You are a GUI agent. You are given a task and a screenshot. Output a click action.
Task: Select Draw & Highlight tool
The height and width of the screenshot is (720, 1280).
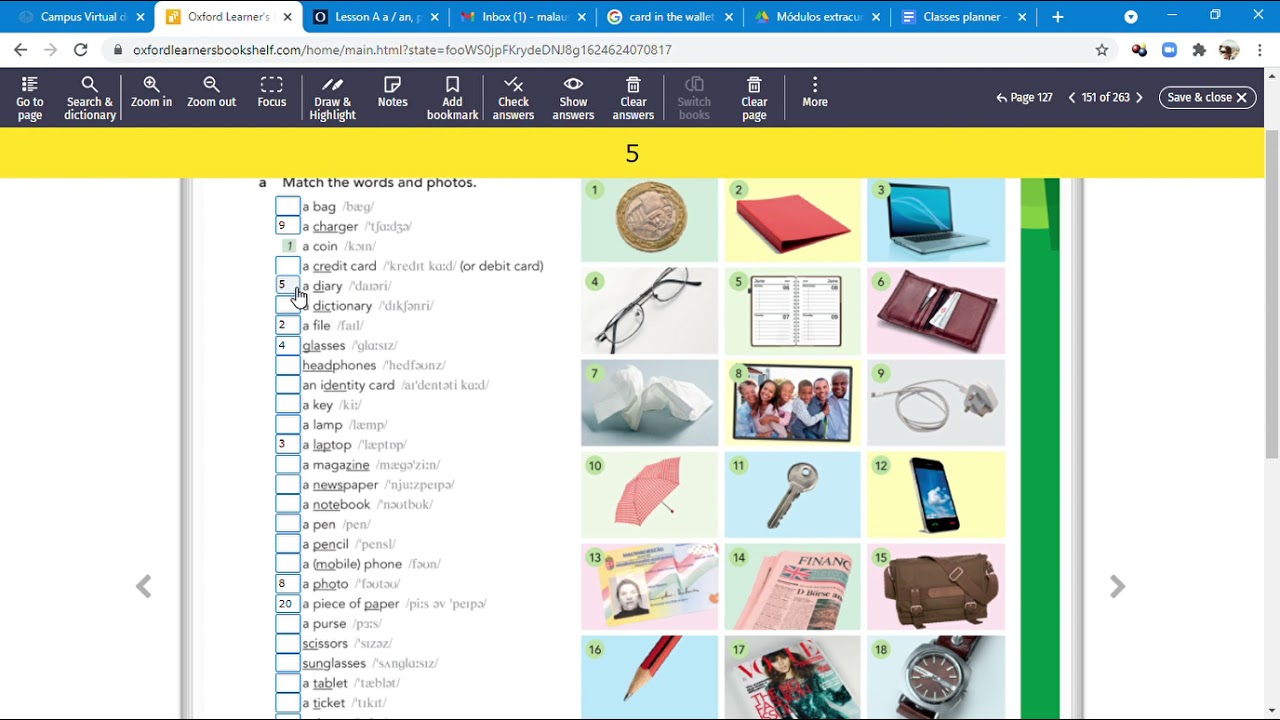(x=332, y=98)
